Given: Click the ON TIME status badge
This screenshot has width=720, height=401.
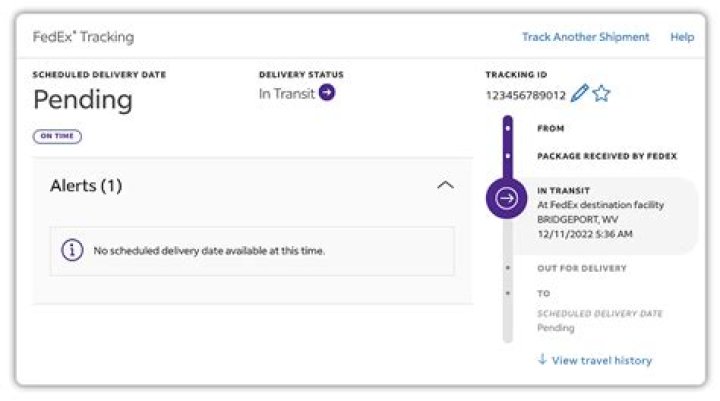Looking at the screenshot, I should tap(57, 136).
